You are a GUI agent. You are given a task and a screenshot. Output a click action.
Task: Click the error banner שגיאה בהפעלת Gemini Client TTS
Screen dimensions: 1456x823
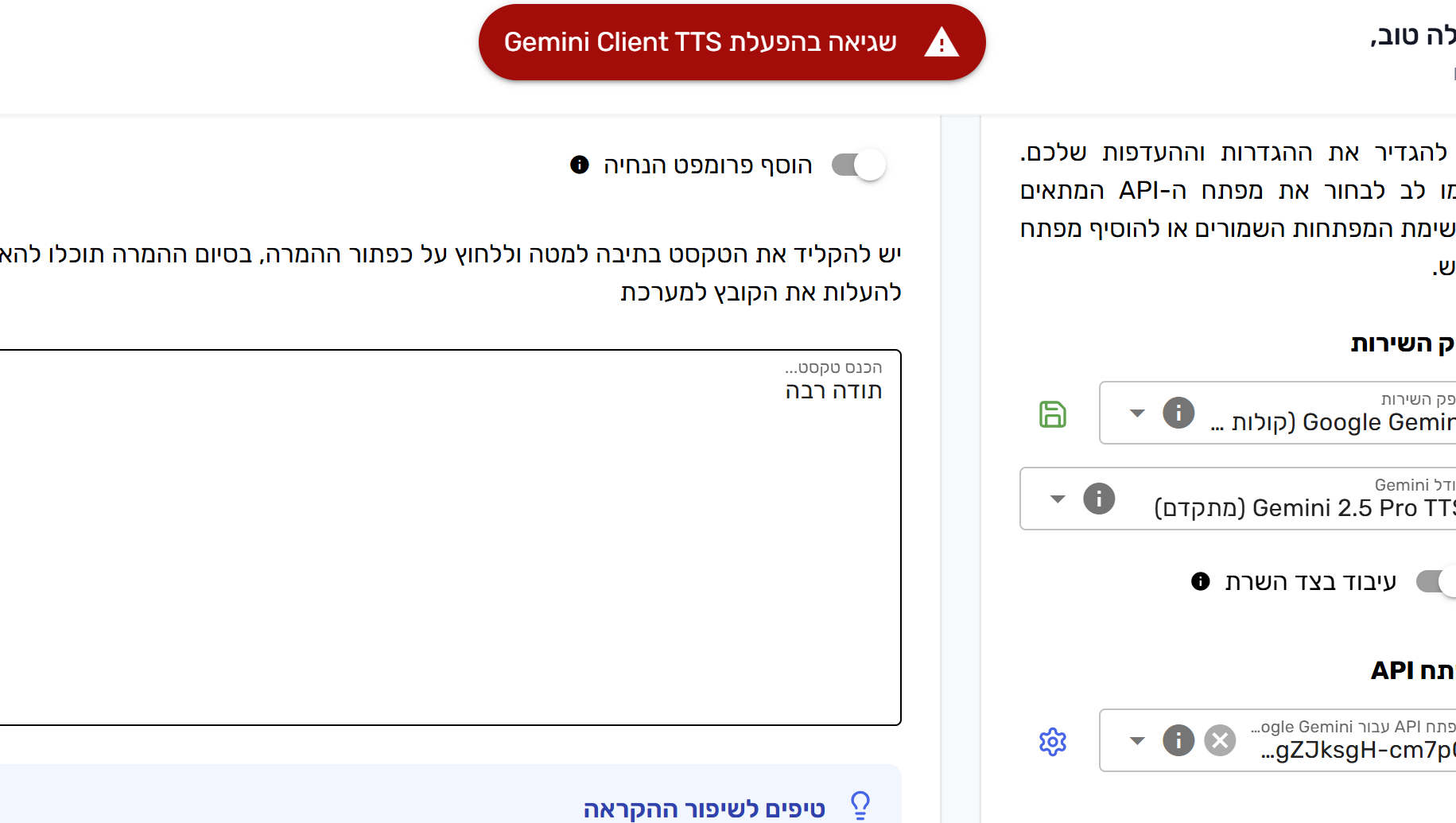tap(732, 42)
